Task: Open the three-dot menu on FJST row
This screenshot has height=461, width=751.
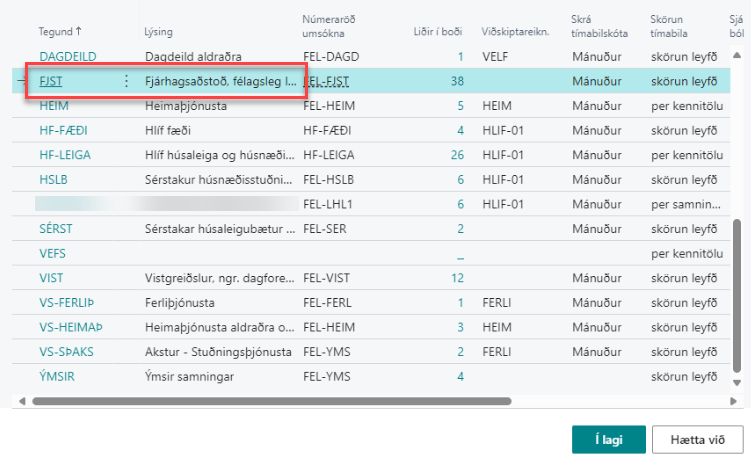Action: 126,81
